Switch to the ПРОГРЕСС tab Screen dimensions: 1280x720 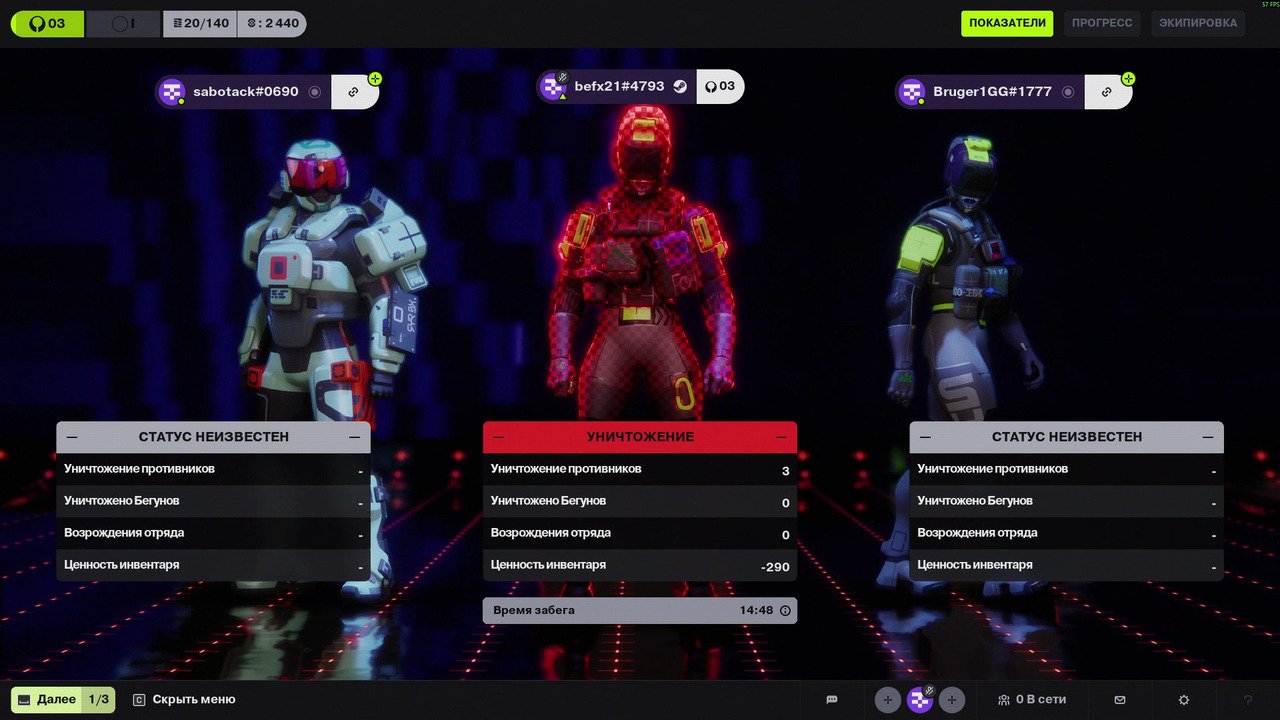pos(1102,23)
